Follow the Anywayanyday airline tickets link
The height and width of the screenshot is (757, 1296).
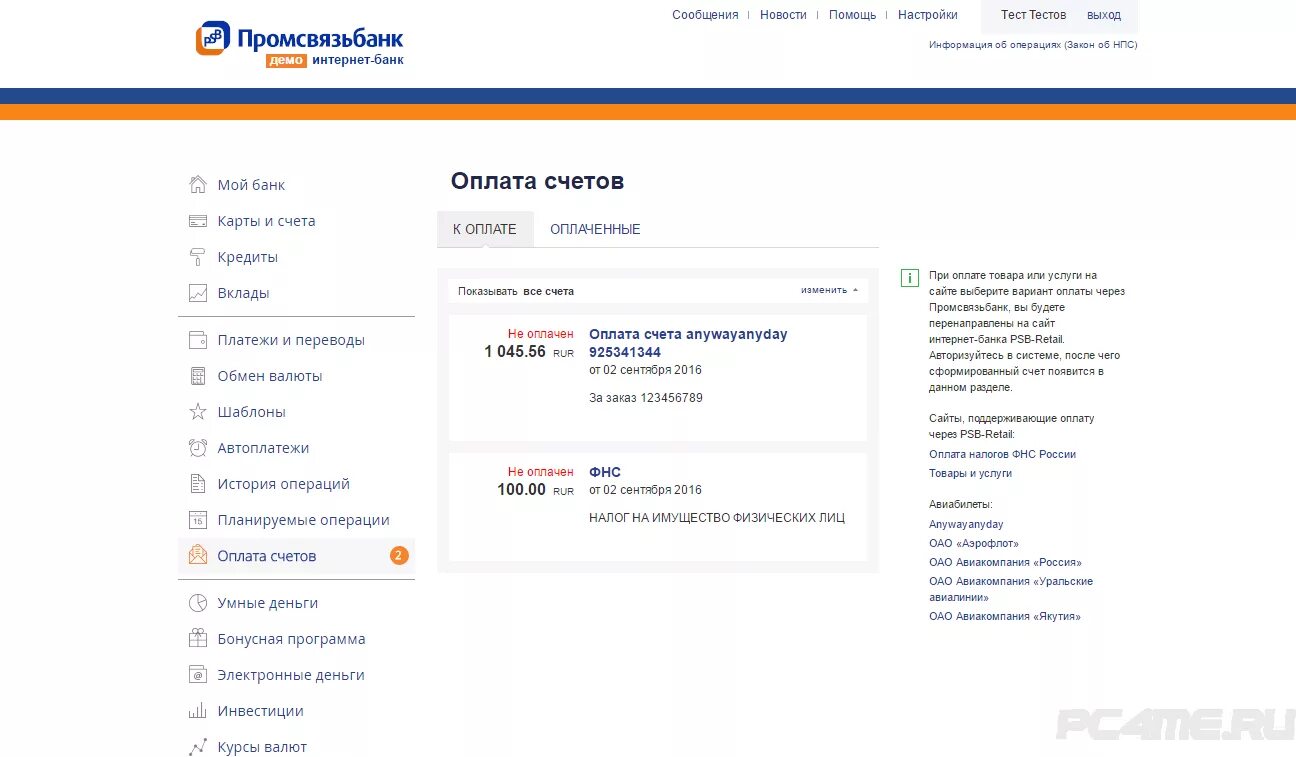(966, 524)
